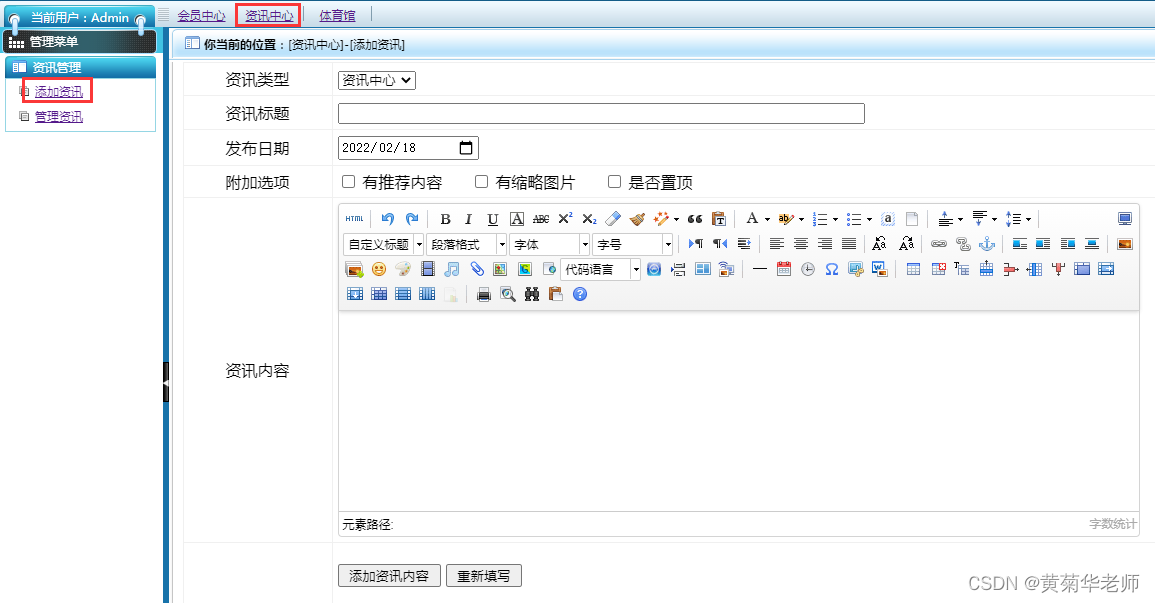The width and height of the screenshot is (1155, 603).
Task: Open the 资讯中心 top tab
Action: point(269,15)
